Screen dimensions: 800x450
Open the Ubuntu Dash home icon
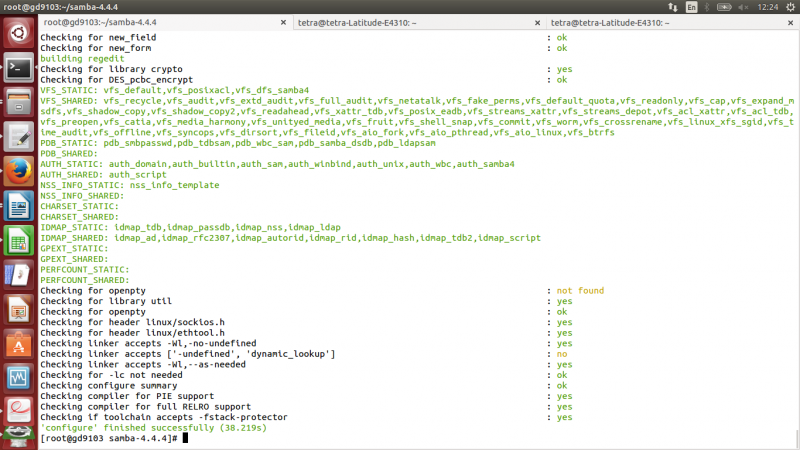pos(19,34)
